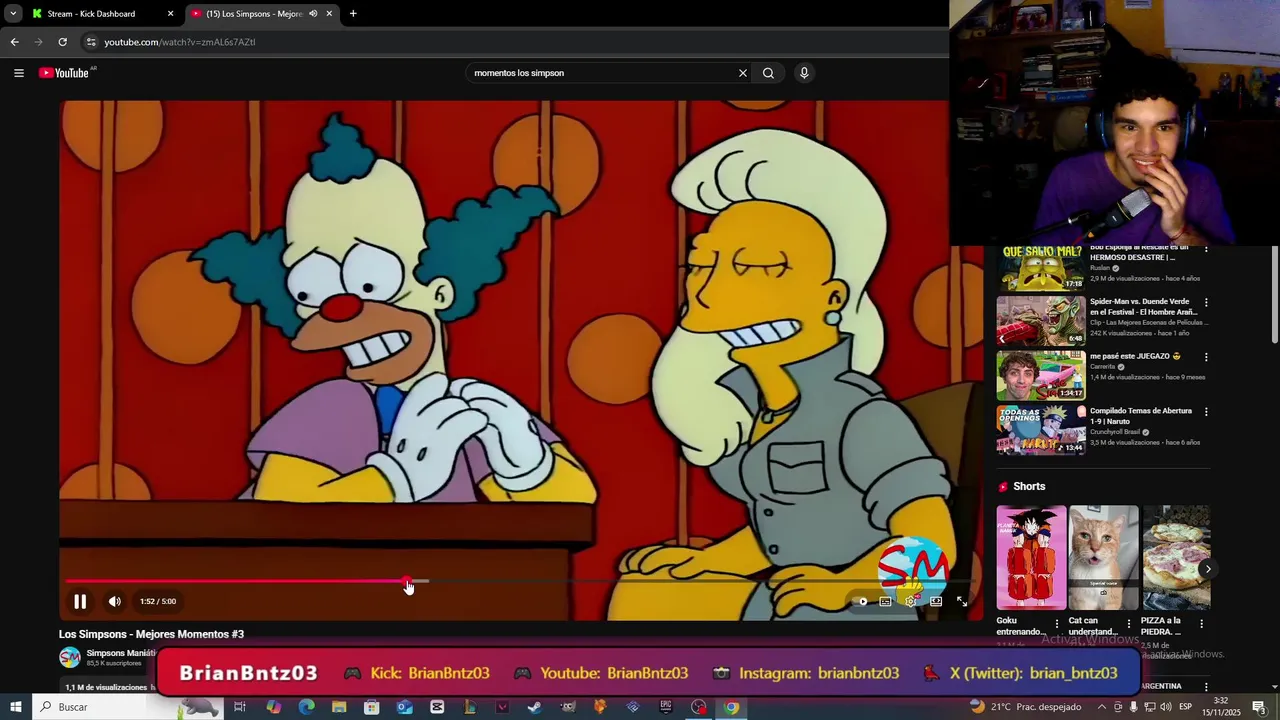Mute the tab using its audio icon

(x=313, y=14)
